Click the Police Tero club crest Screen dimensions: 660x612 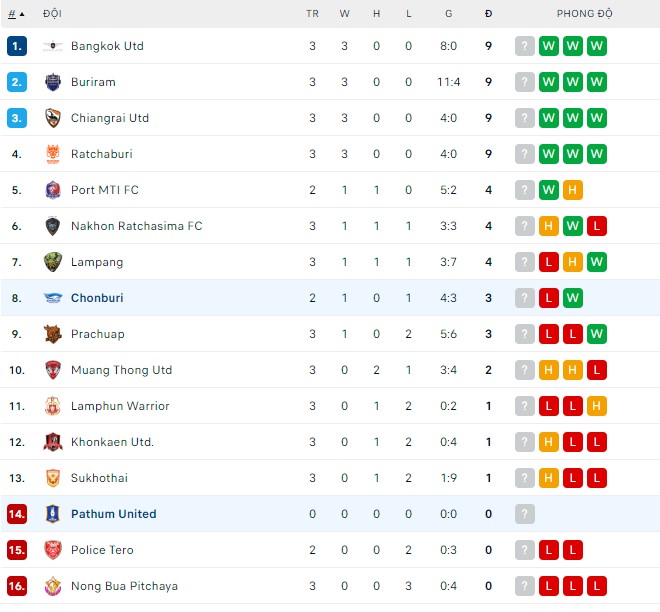point(53,550)
